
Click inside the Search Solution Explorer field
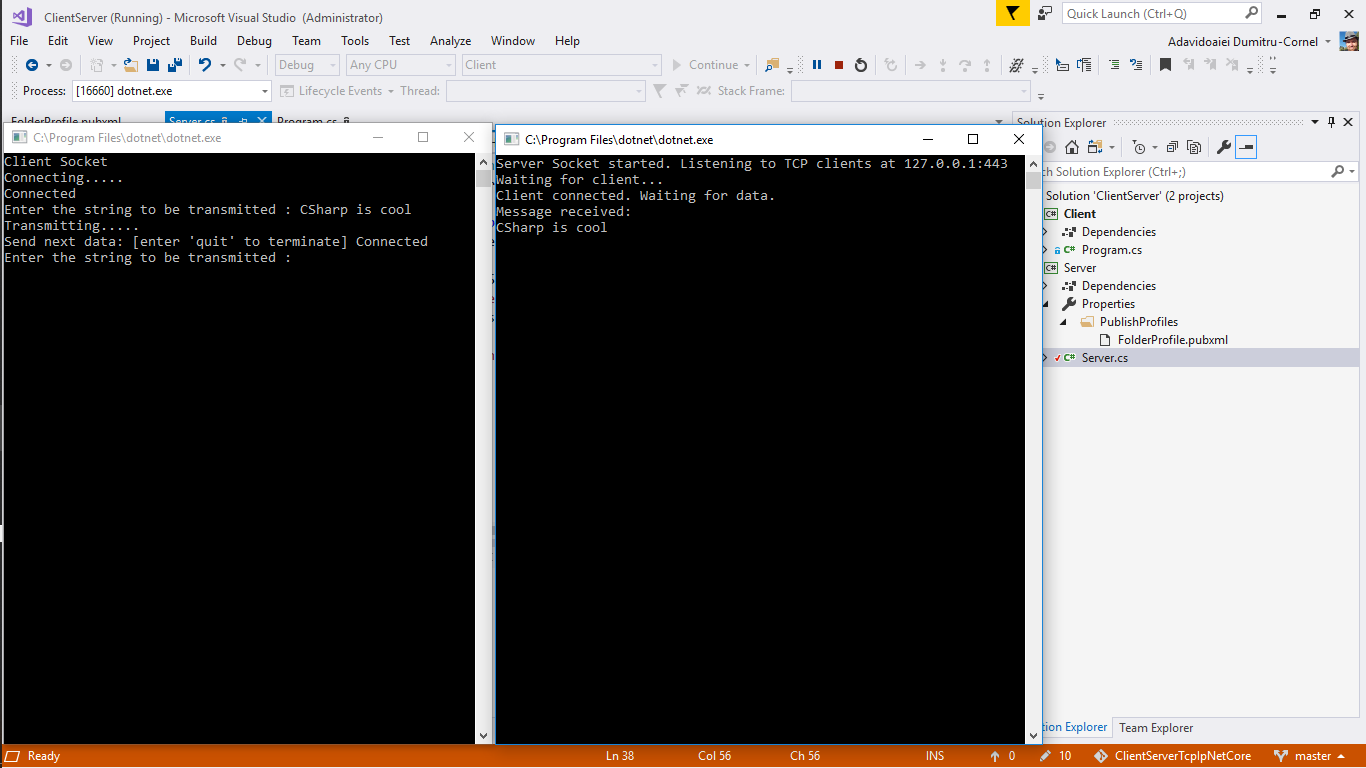click(x=1180, y=171)
